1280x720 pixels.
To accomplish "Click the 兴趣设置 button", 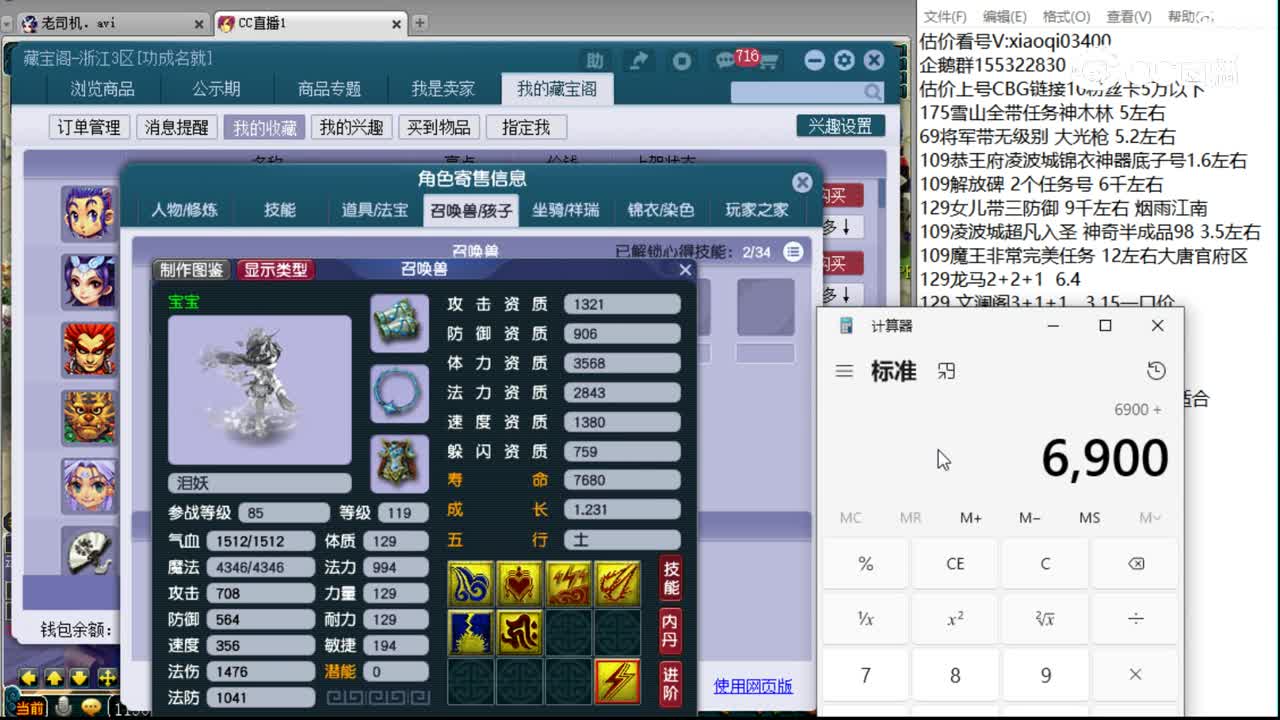I will tap(840, 126).
